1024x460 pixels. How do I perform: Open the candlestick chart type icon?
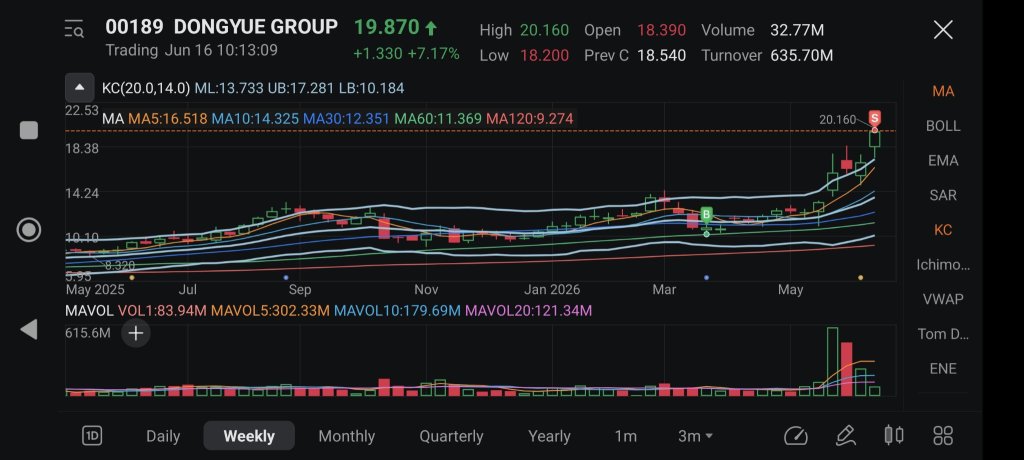[x=893, y=435]
